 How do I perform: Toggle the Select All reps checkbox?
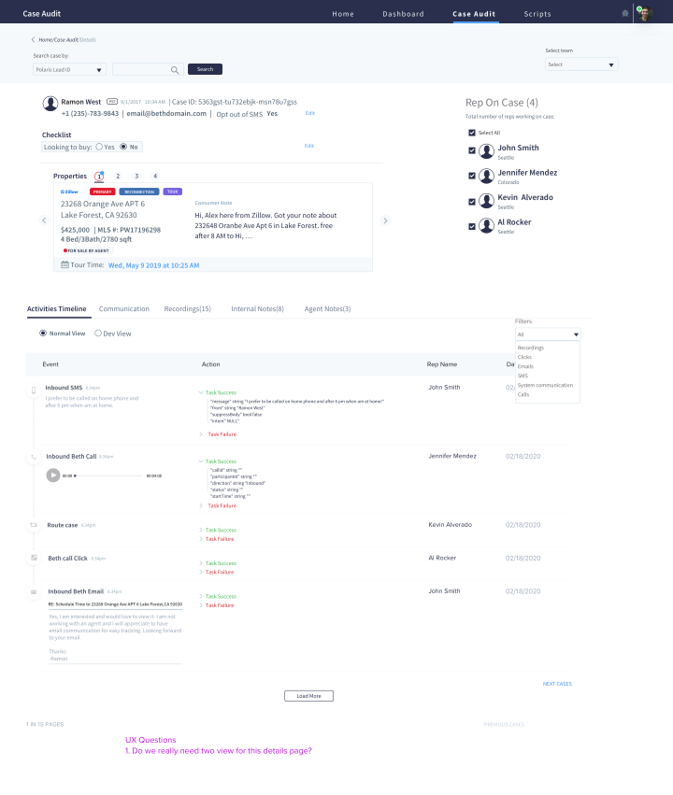coord(472,133)
